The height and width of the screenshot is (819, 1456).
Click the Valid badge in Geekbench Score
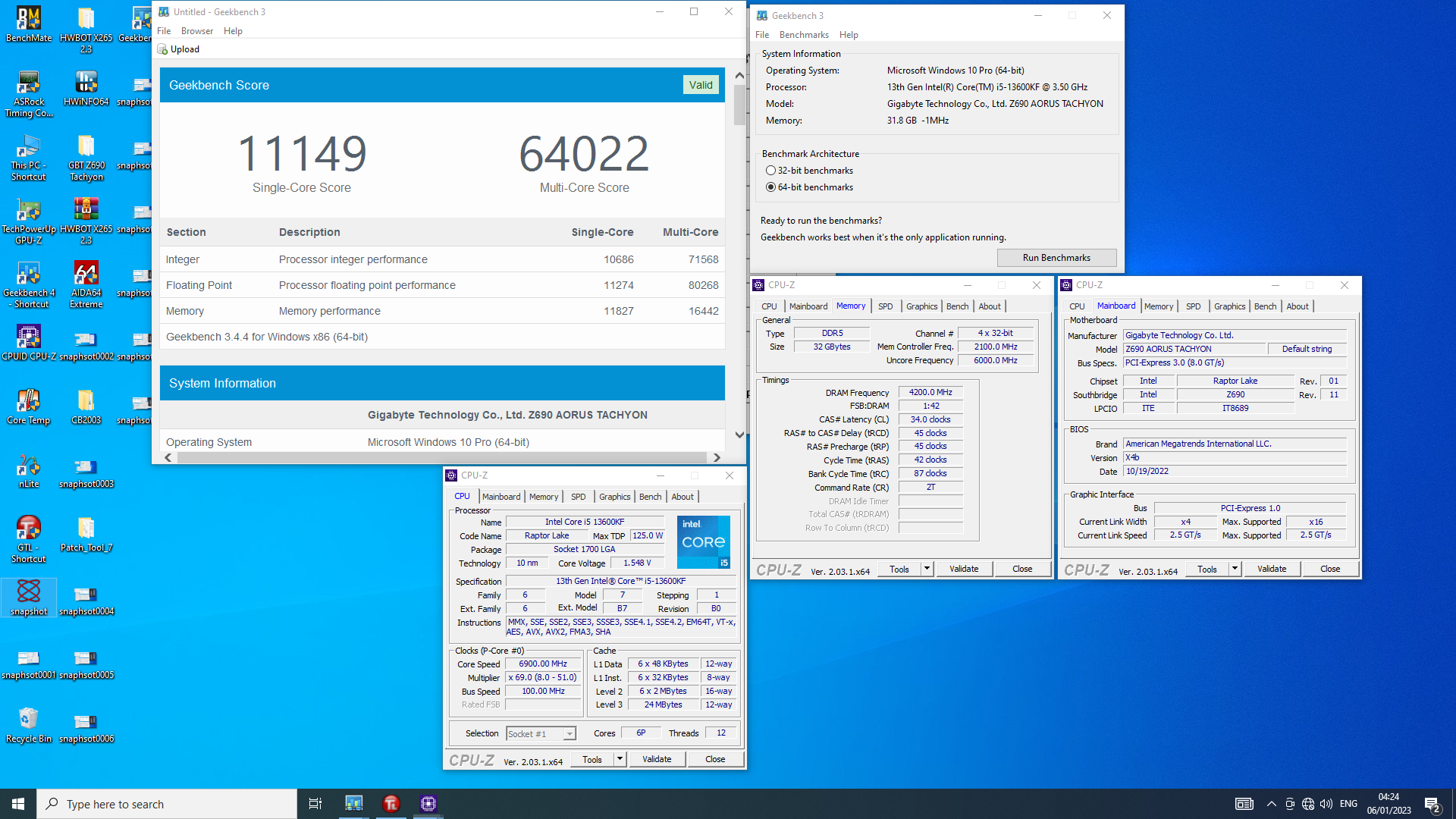(701, 85)
